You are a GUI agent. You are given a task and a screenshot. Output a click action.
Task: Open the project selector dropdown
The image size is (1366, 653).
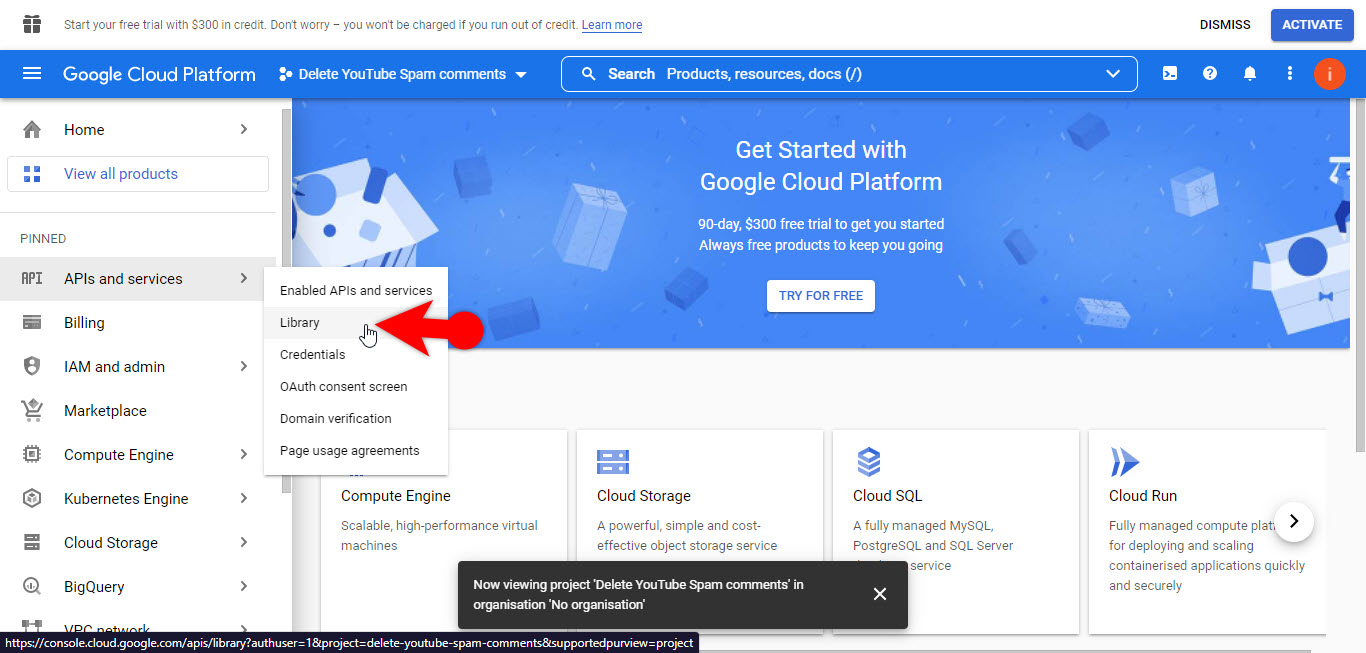click(403, 74)
